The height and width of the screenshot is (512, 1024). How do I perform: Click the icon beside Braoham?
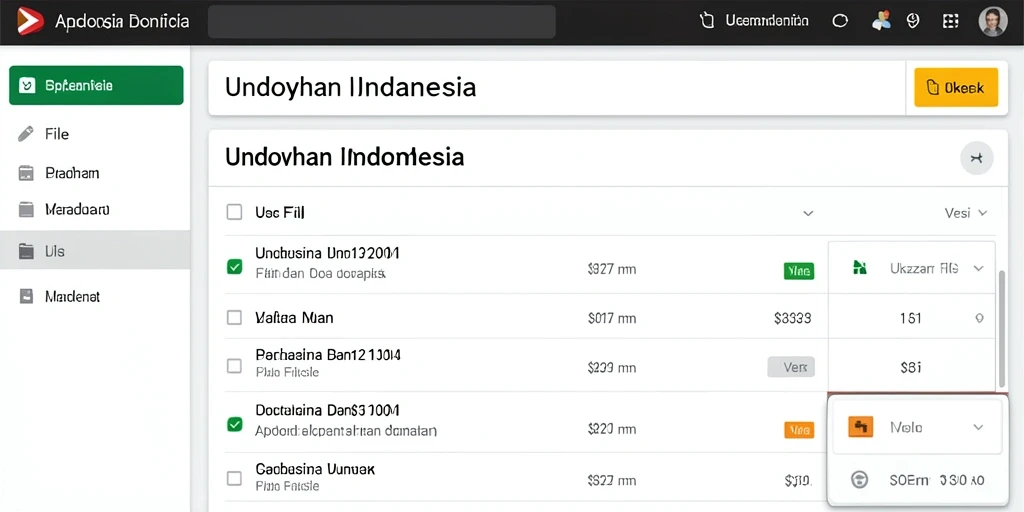tap(26, 173)
